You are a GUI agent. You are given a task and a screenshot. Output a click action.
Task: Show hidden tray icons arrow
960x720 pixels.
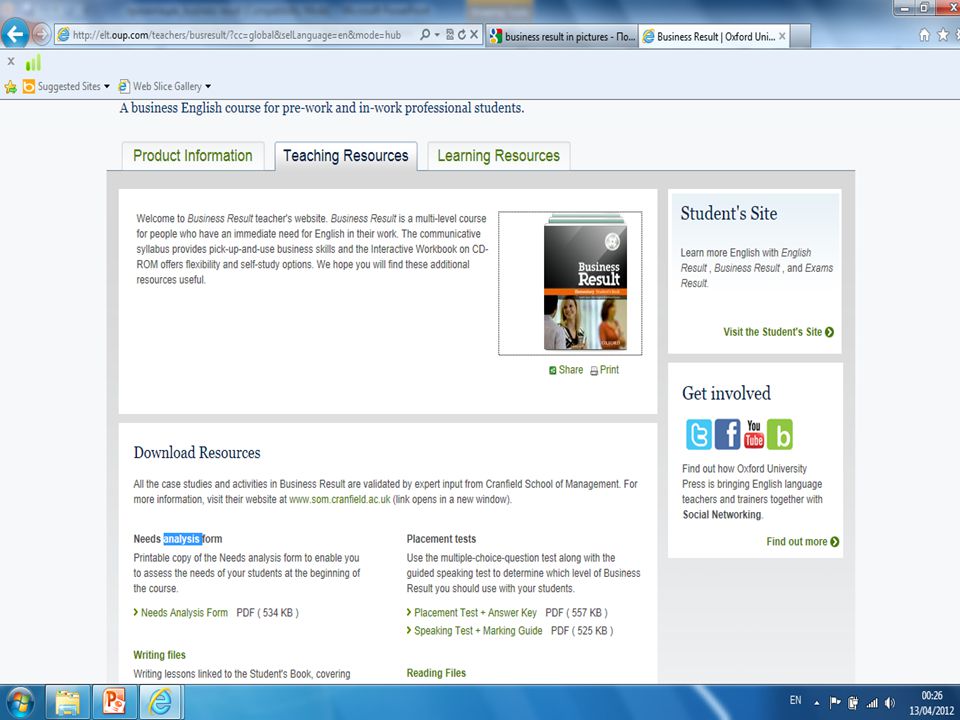tap(817, 703)
